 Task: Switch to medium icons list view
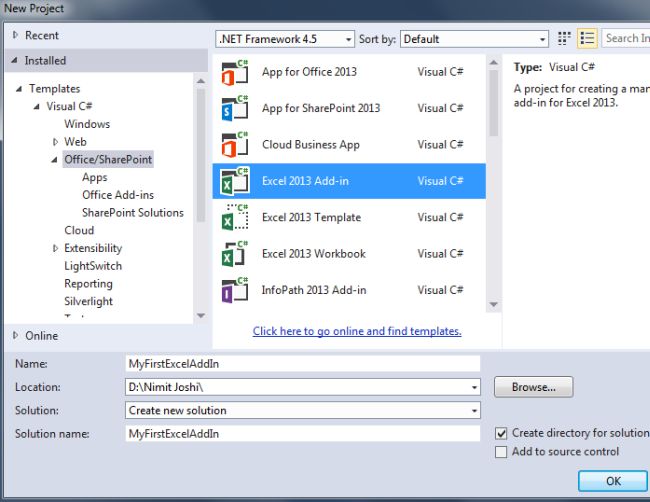pos(587,39)
